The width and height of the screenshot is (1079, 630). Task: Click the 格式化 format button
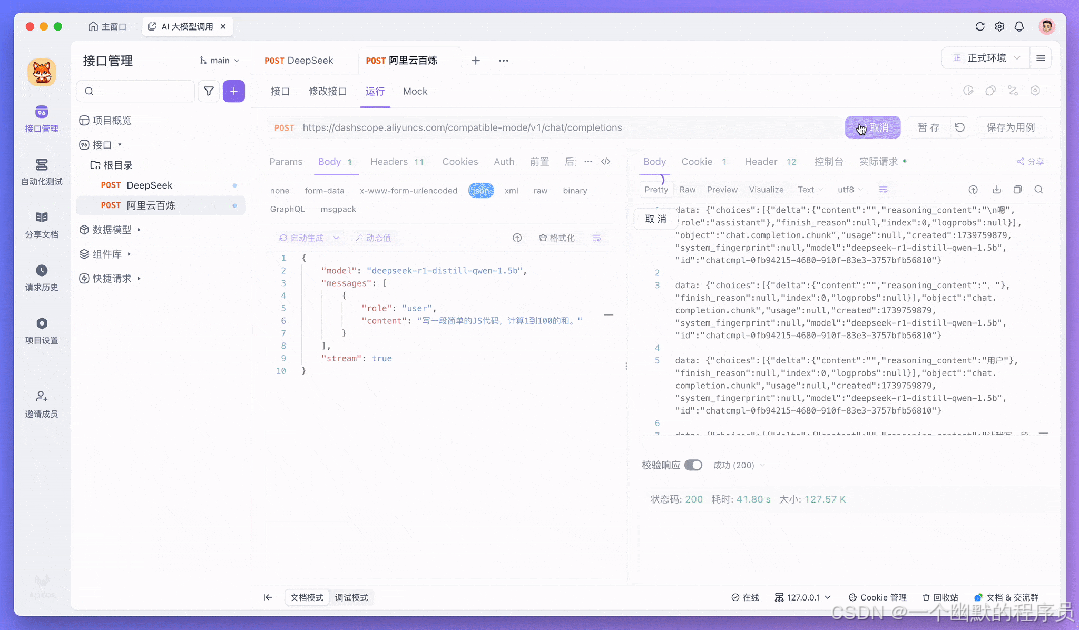[556, 237]
